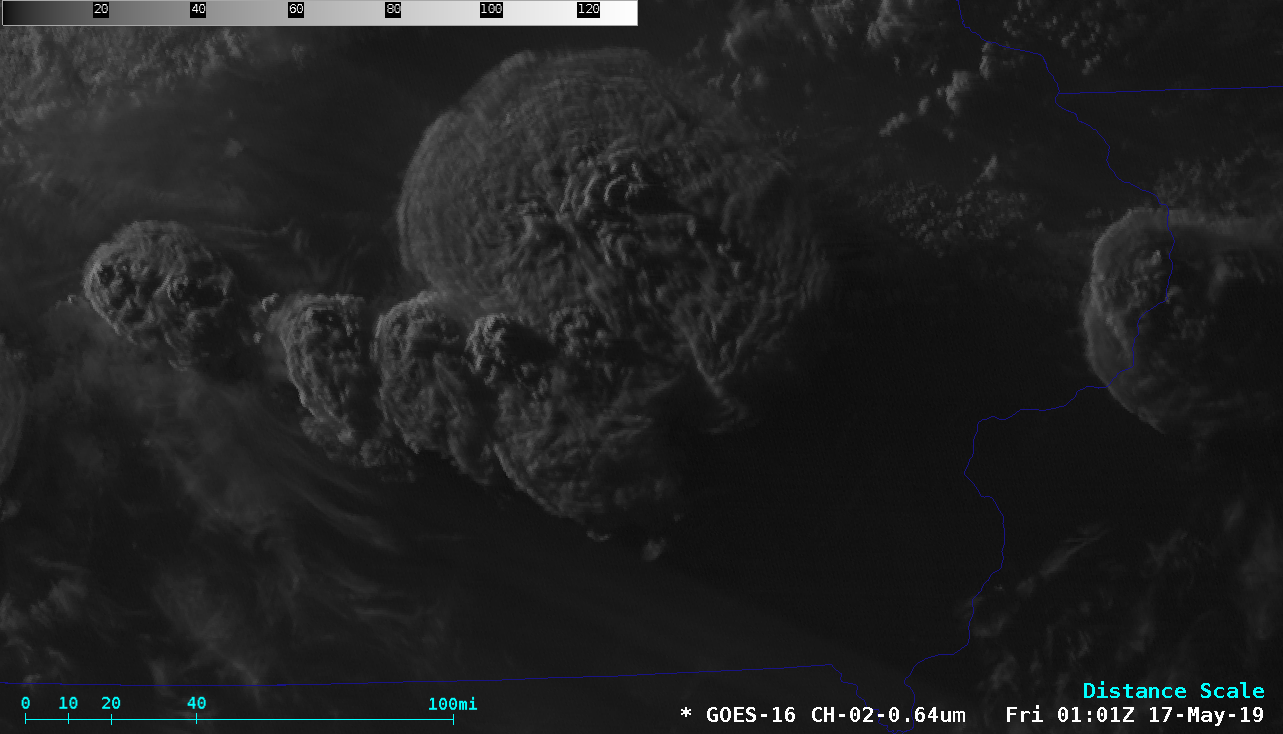The image size is (1283, 734).
Task: Click the colorbar value label 120
Action: [589, 9]
